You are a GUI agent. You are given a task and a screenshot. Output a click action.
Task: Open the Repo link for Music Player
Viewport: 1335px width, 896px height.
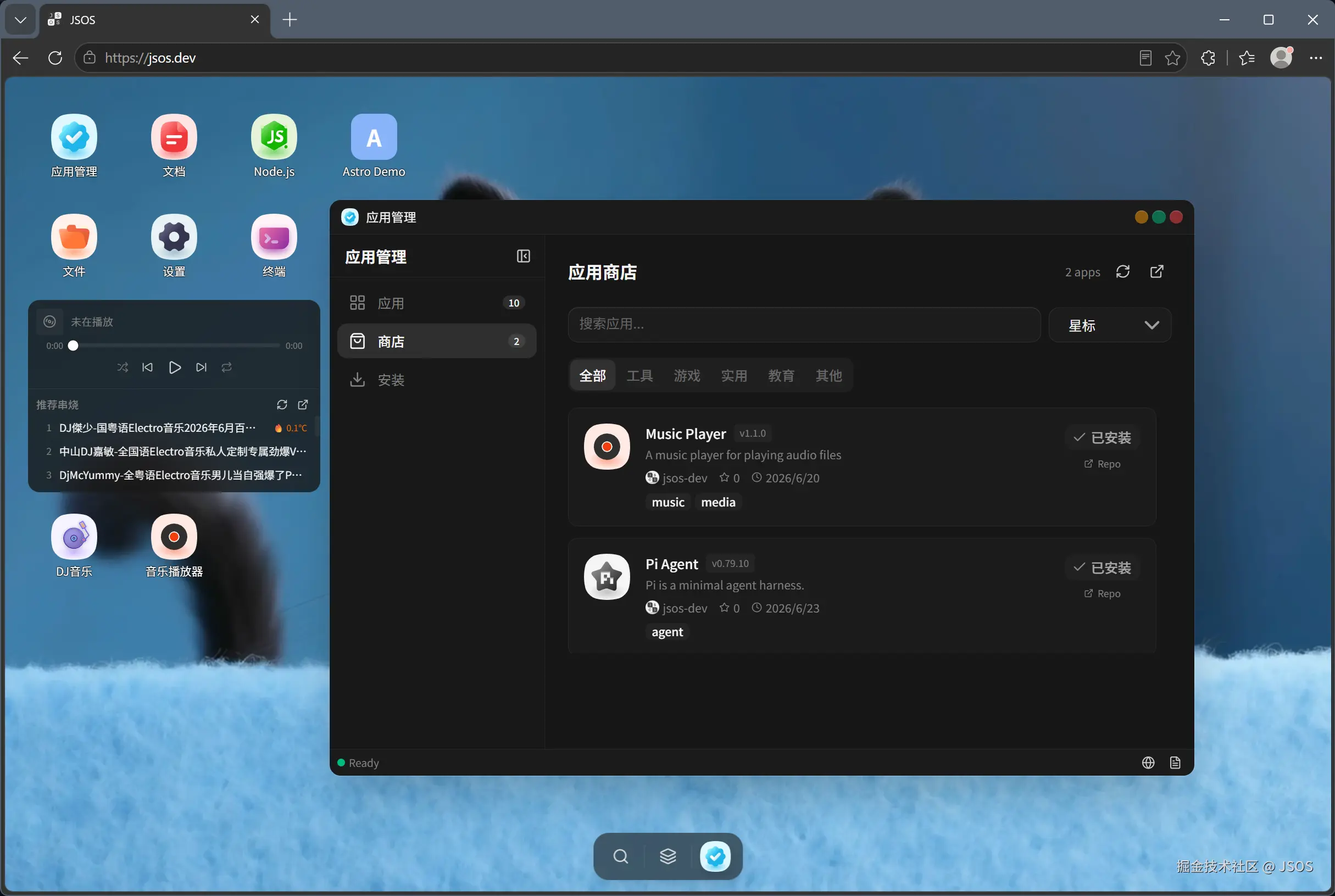coord(1102,464)
